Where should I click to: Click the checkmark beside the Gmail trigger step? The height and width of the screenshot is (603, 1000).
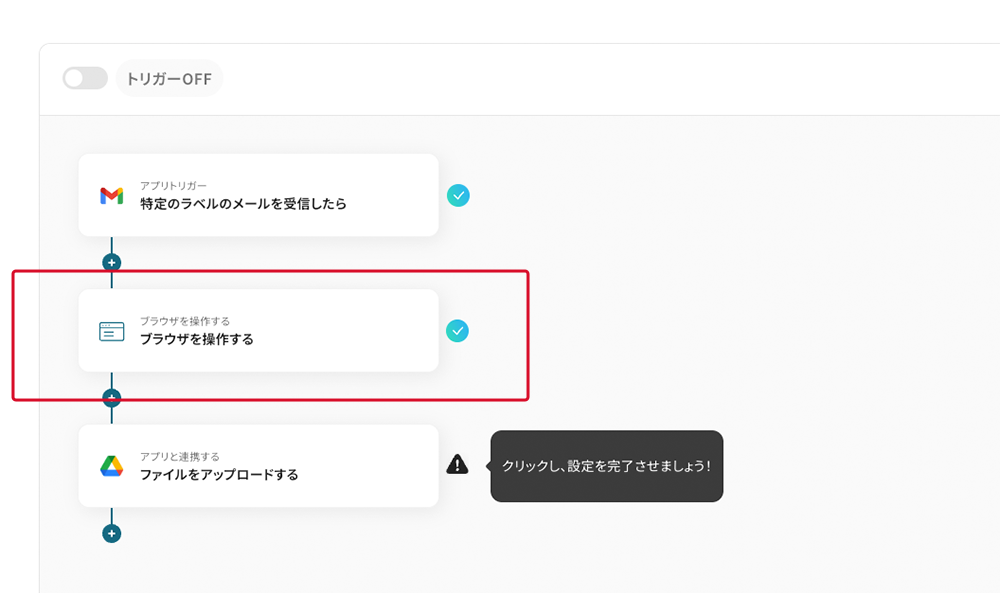click(458, 195)
